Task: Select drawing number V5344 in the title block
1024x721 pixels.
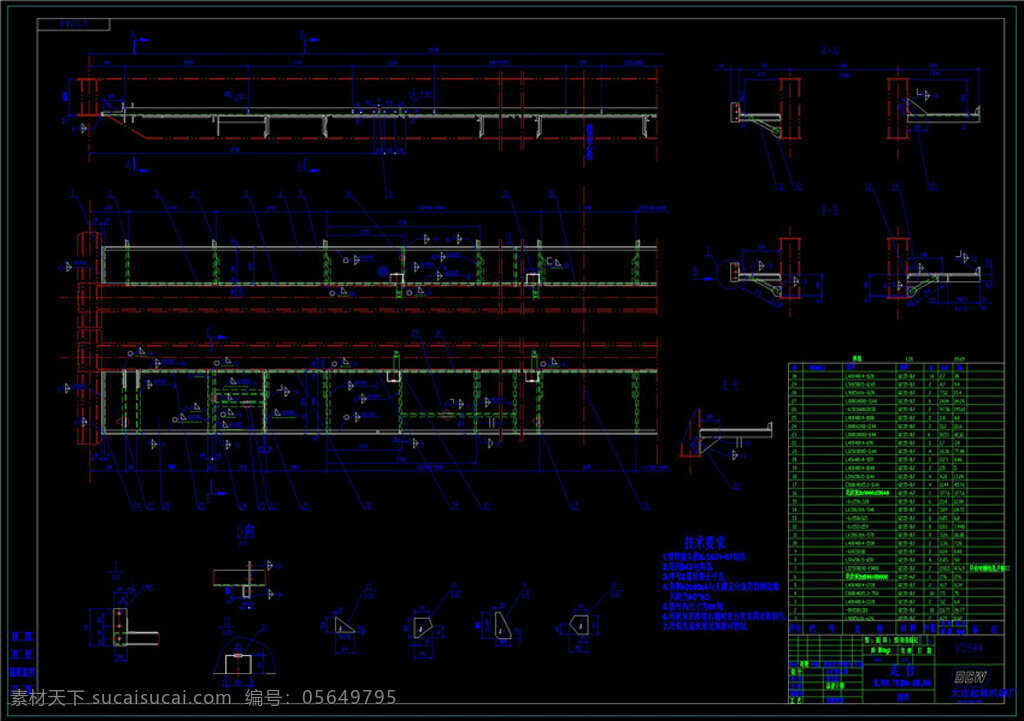Action: 968,648
